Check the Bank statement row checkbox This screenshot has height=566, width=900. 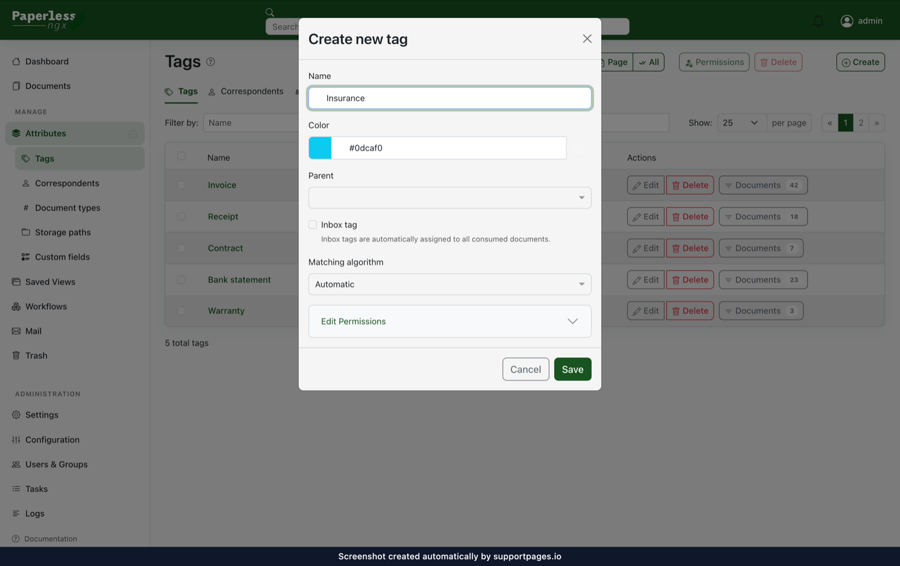tap(181, 280)
